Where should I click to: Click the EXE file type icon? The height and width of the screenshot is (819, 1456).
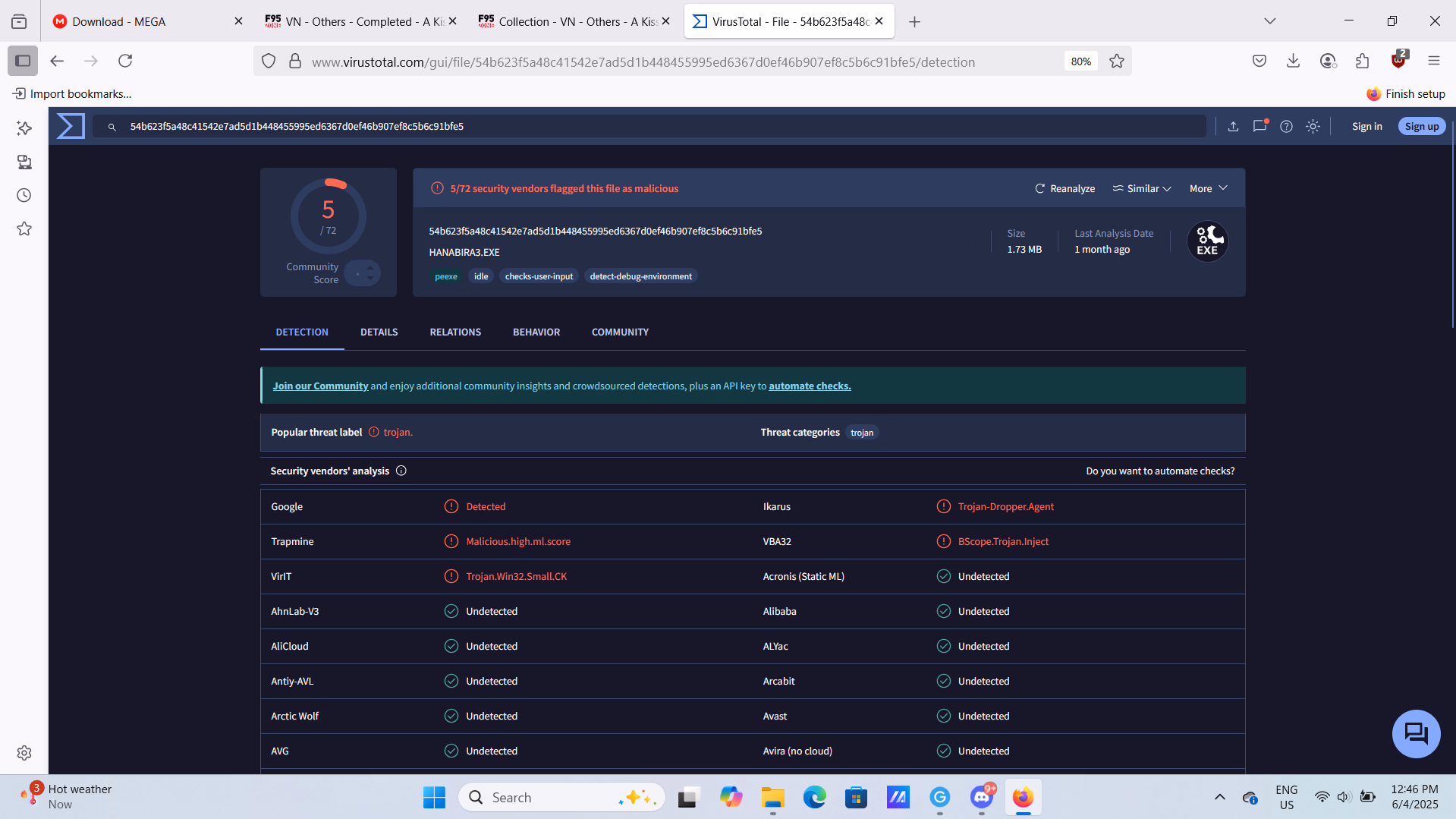tap(1207, 241)
